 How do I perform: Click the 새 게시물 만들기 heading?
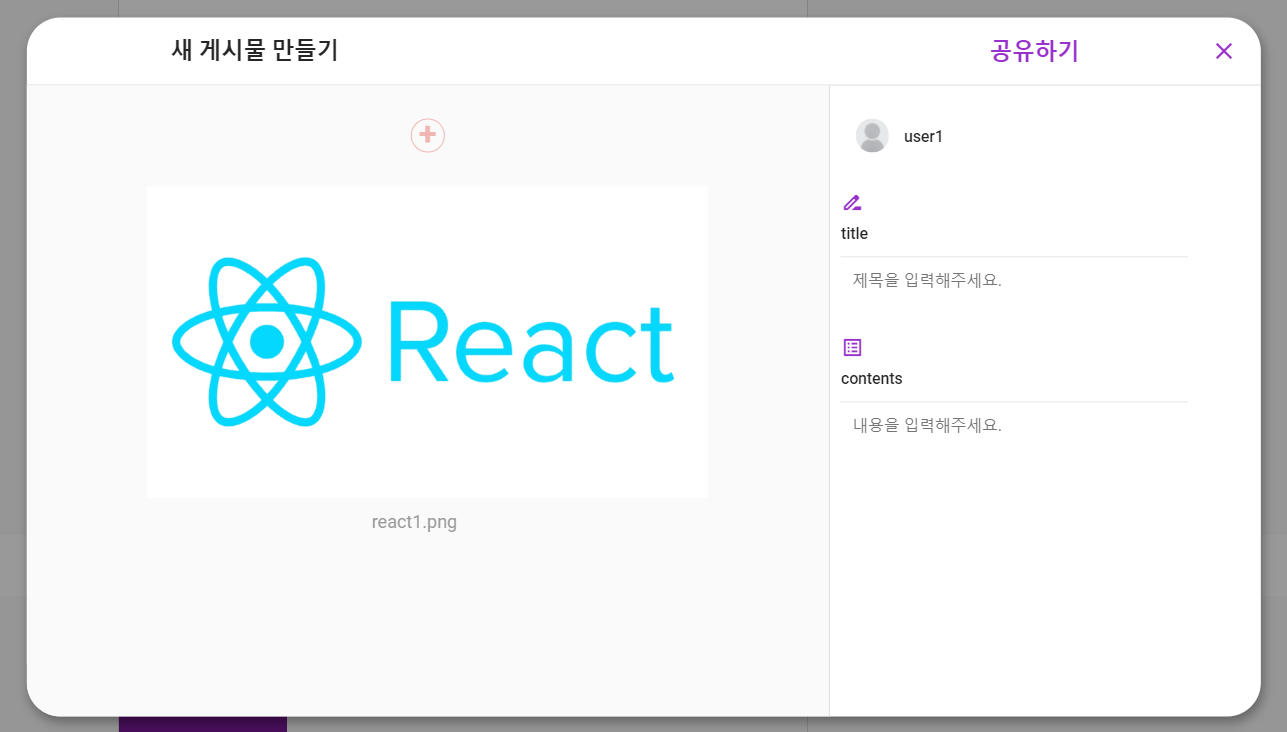coord(255,50)
